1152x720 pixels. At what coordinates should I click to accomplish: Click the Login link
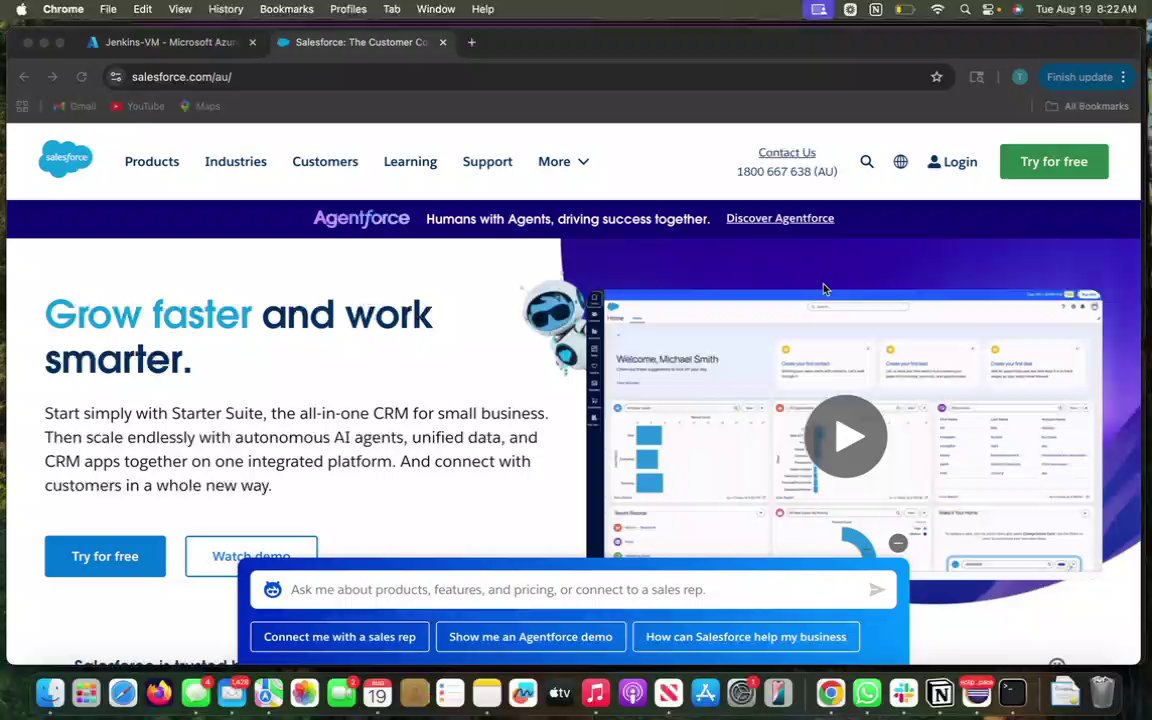point(952,162)
